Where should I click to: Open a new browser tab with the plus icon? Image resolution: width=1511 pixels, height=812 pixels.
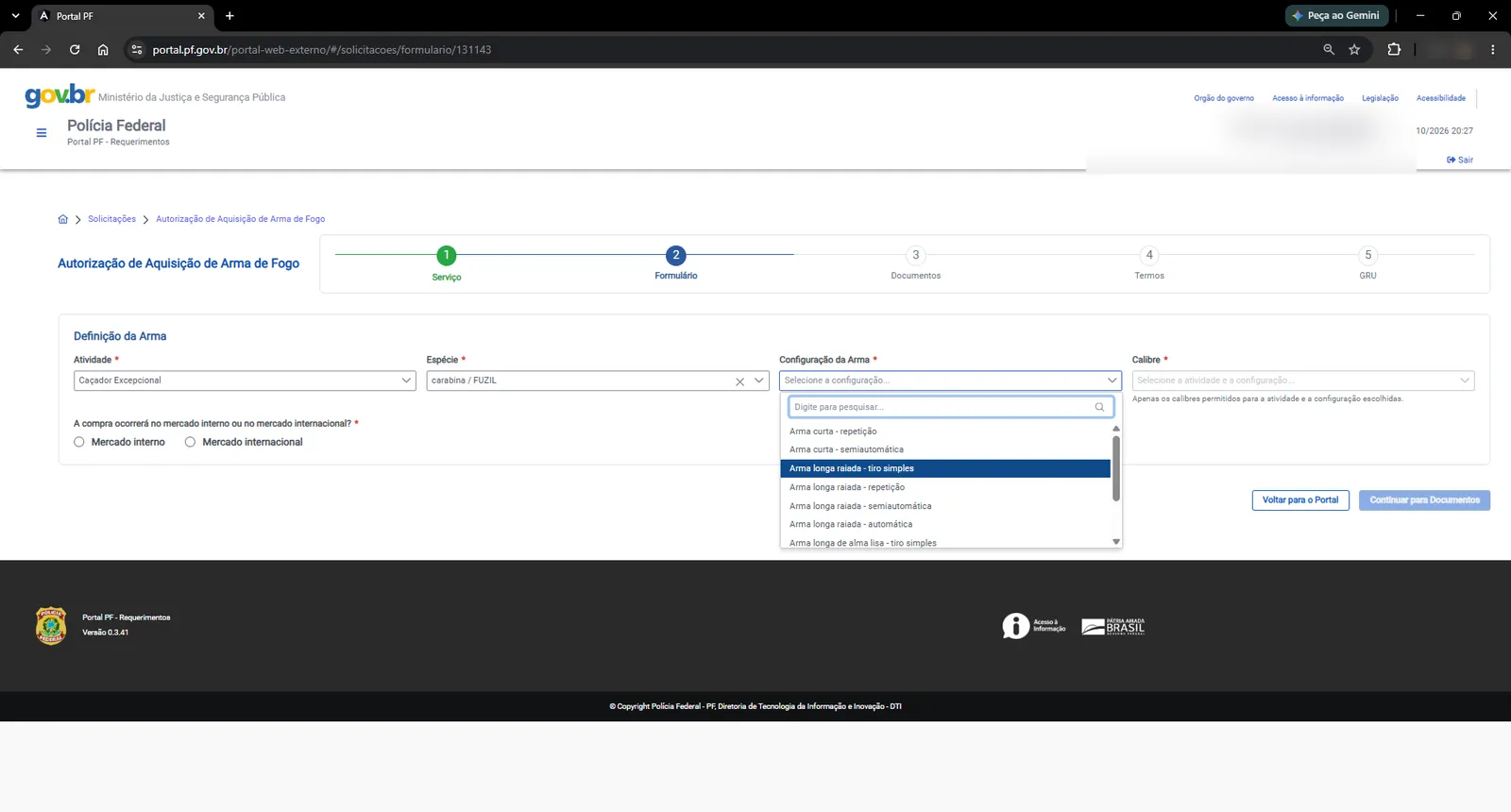click(x=229, y=16)
